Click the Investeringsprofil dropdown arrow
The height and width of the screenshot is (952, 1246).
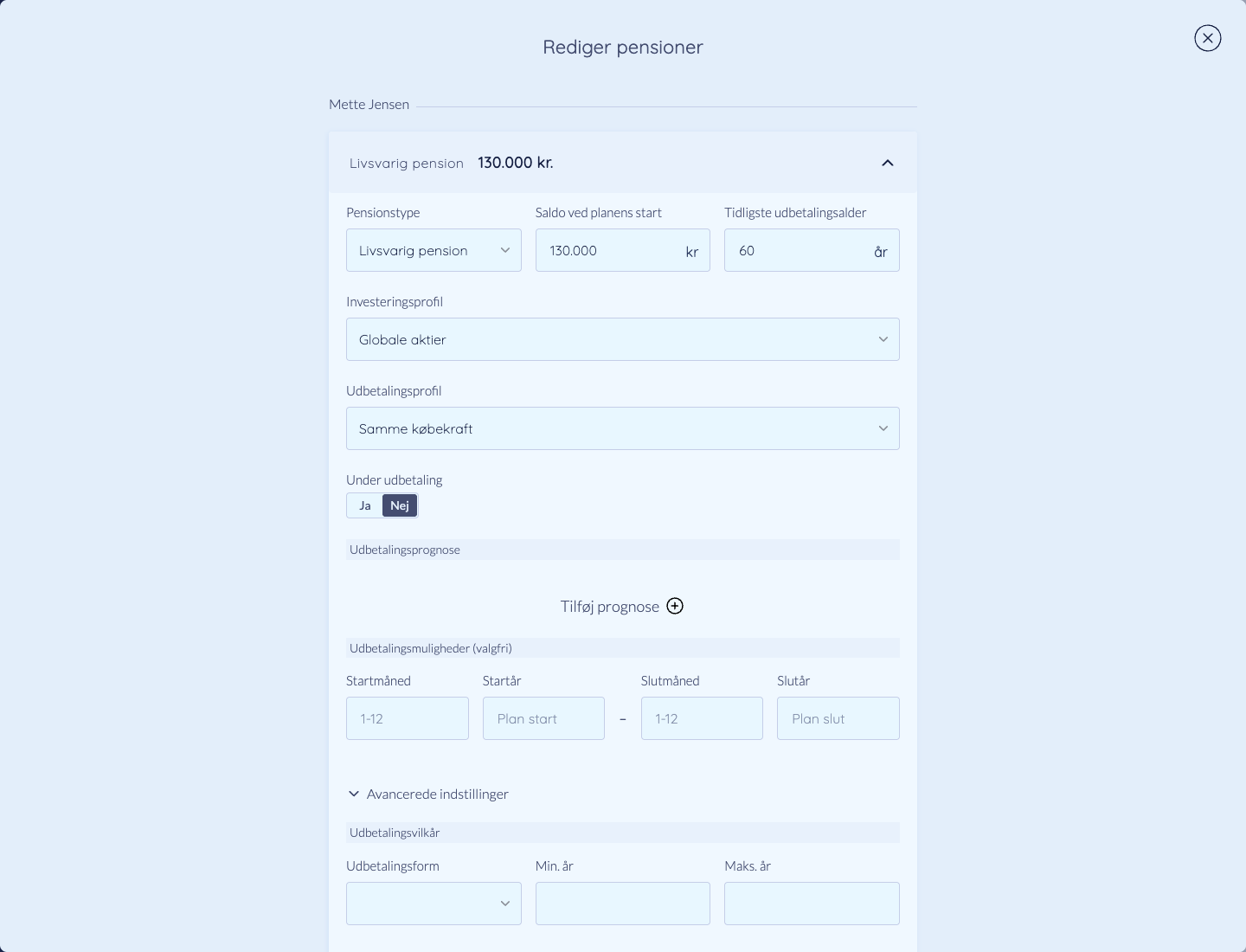click(x=883, y=339)
